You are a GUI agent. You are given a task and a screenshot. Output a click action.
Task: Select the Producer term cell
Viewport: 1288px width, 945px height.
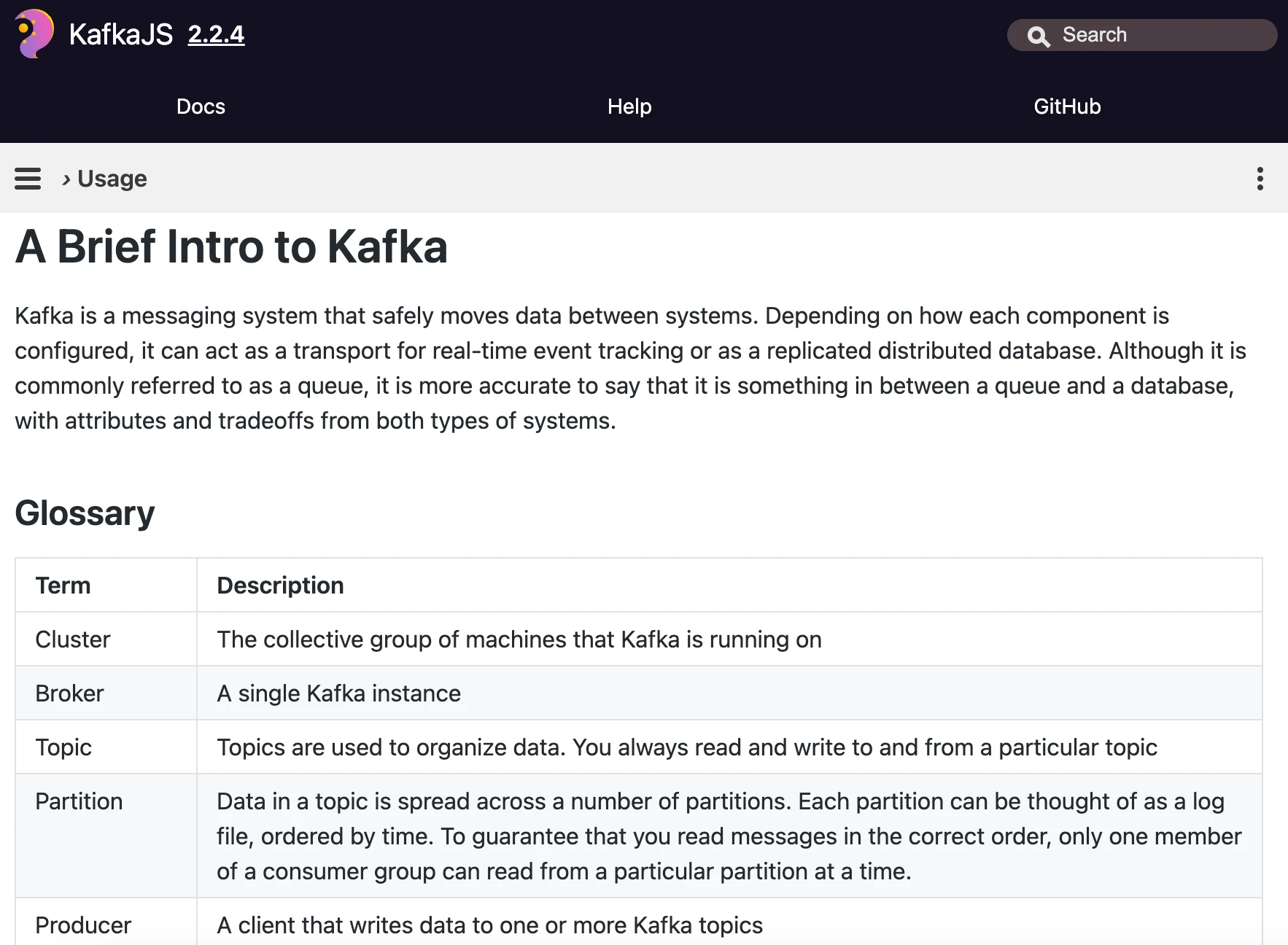pos(83,925)
